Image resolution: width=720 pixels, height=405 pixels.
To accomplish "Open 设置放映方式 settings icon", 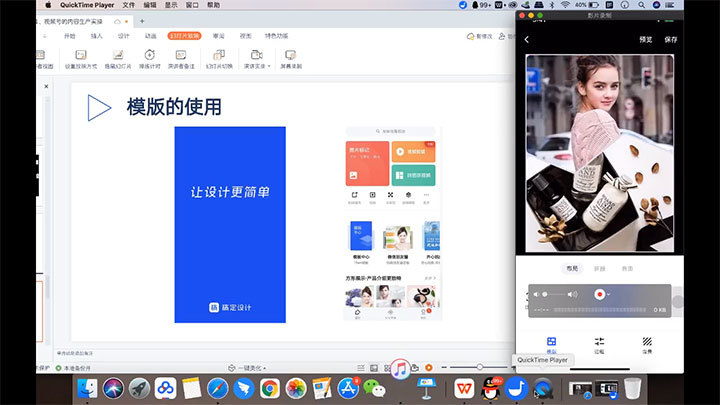I will point(82,54).
